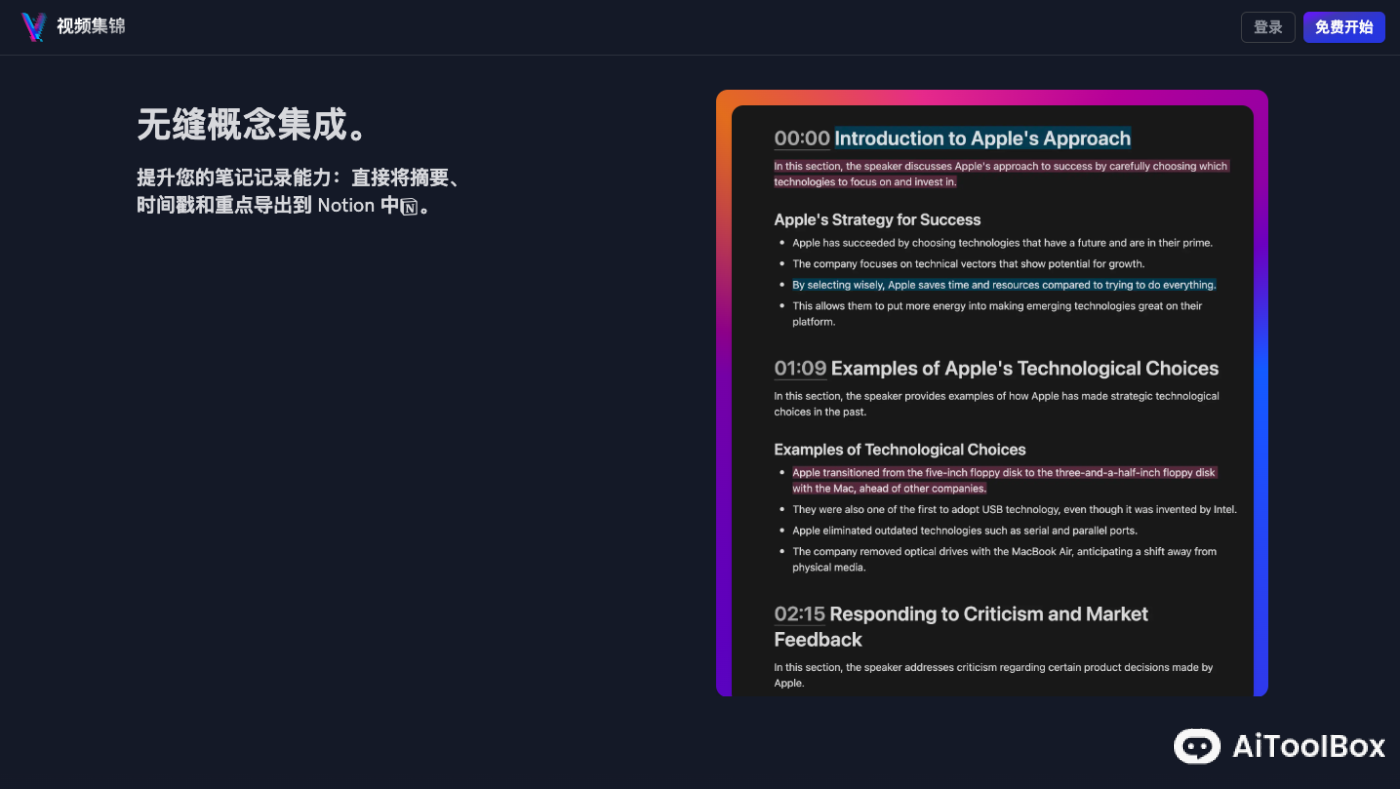Screen dimensions: 1400x789
Task: Click the AiToolBox watermark text
Action: 1308,746
